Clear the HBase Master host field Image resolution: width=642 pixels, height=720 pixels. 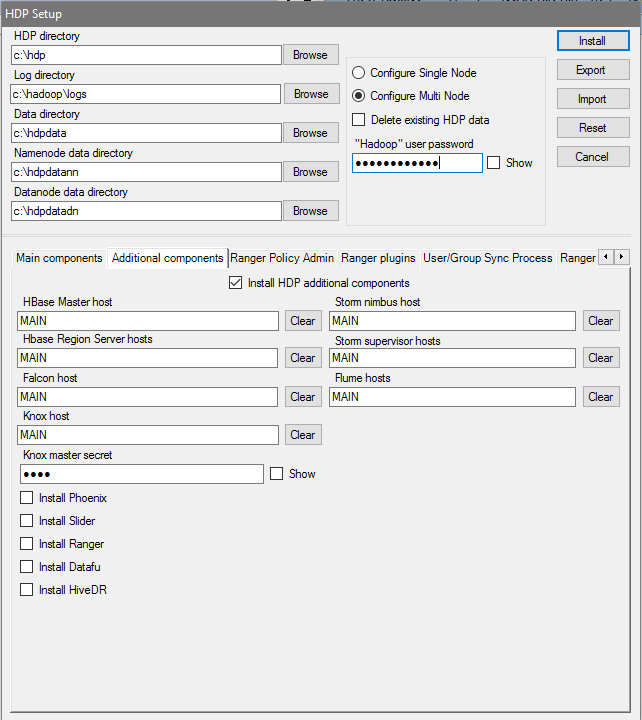pyautogui.click(x=303, y=321)
